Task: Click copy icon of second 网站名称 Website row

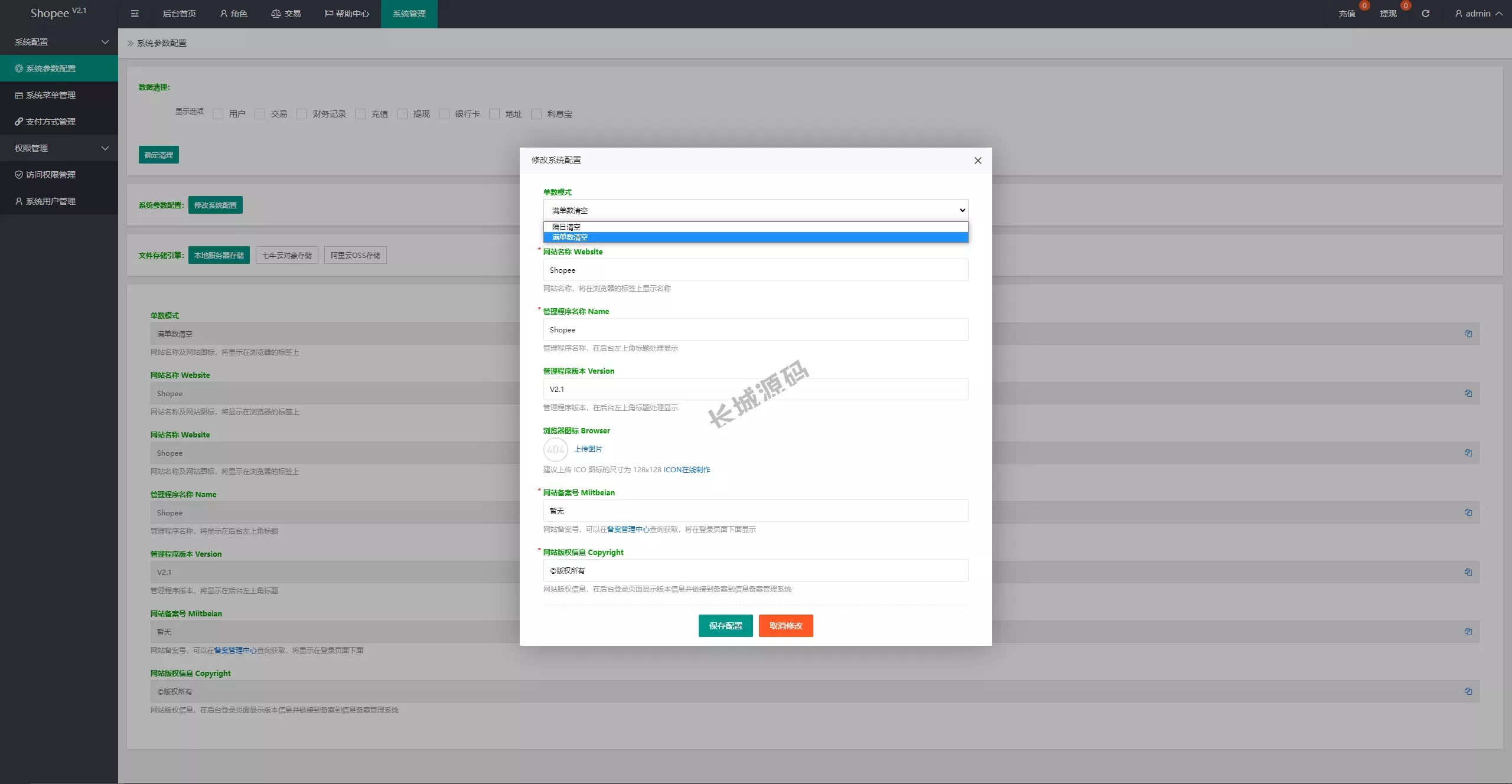Action: 1468,453
